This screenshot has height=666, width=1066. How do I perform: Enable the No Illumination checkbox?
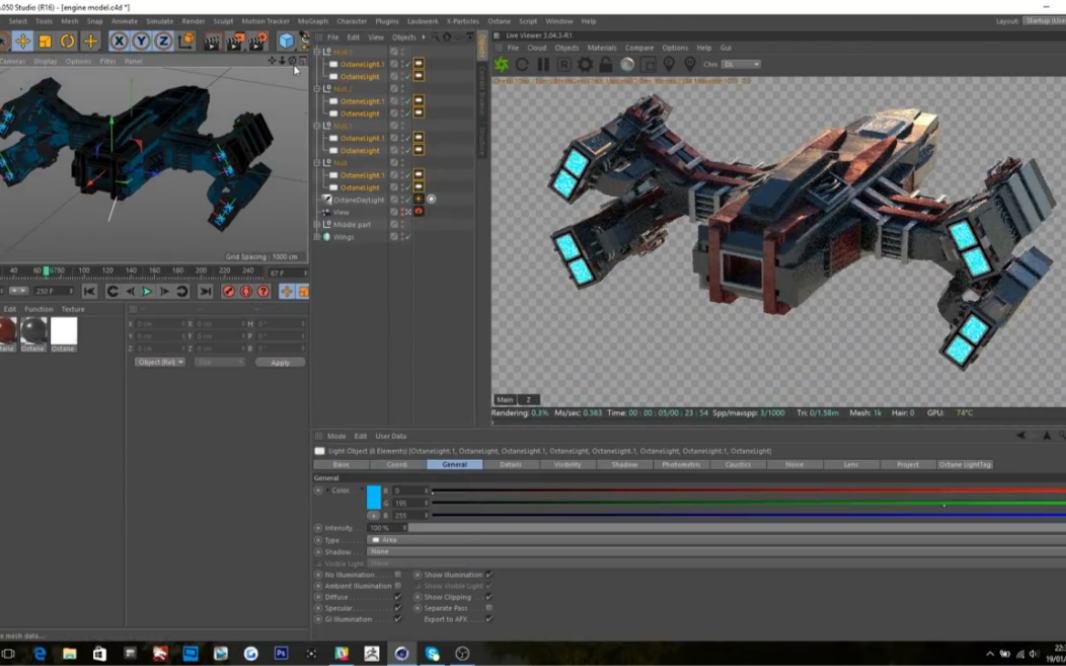(x=398, y=575)
